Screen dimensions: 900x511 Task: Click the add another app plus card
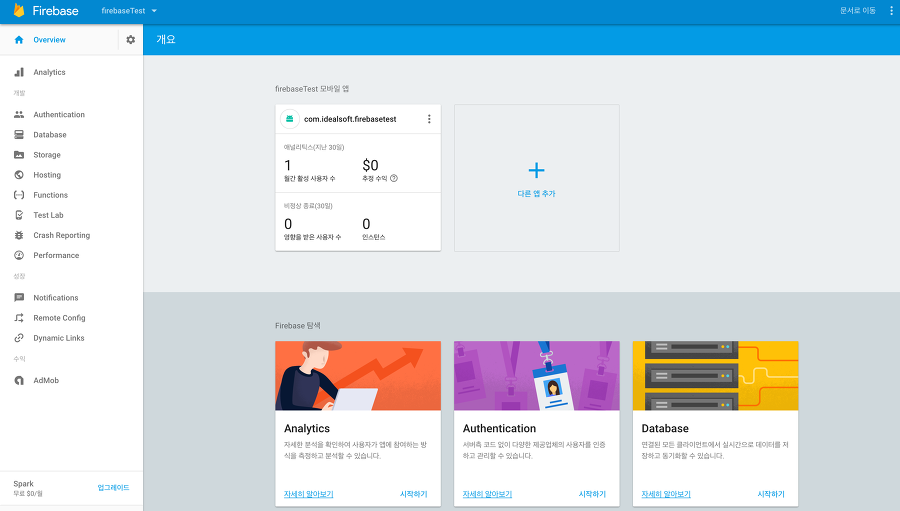pos(537,178)
